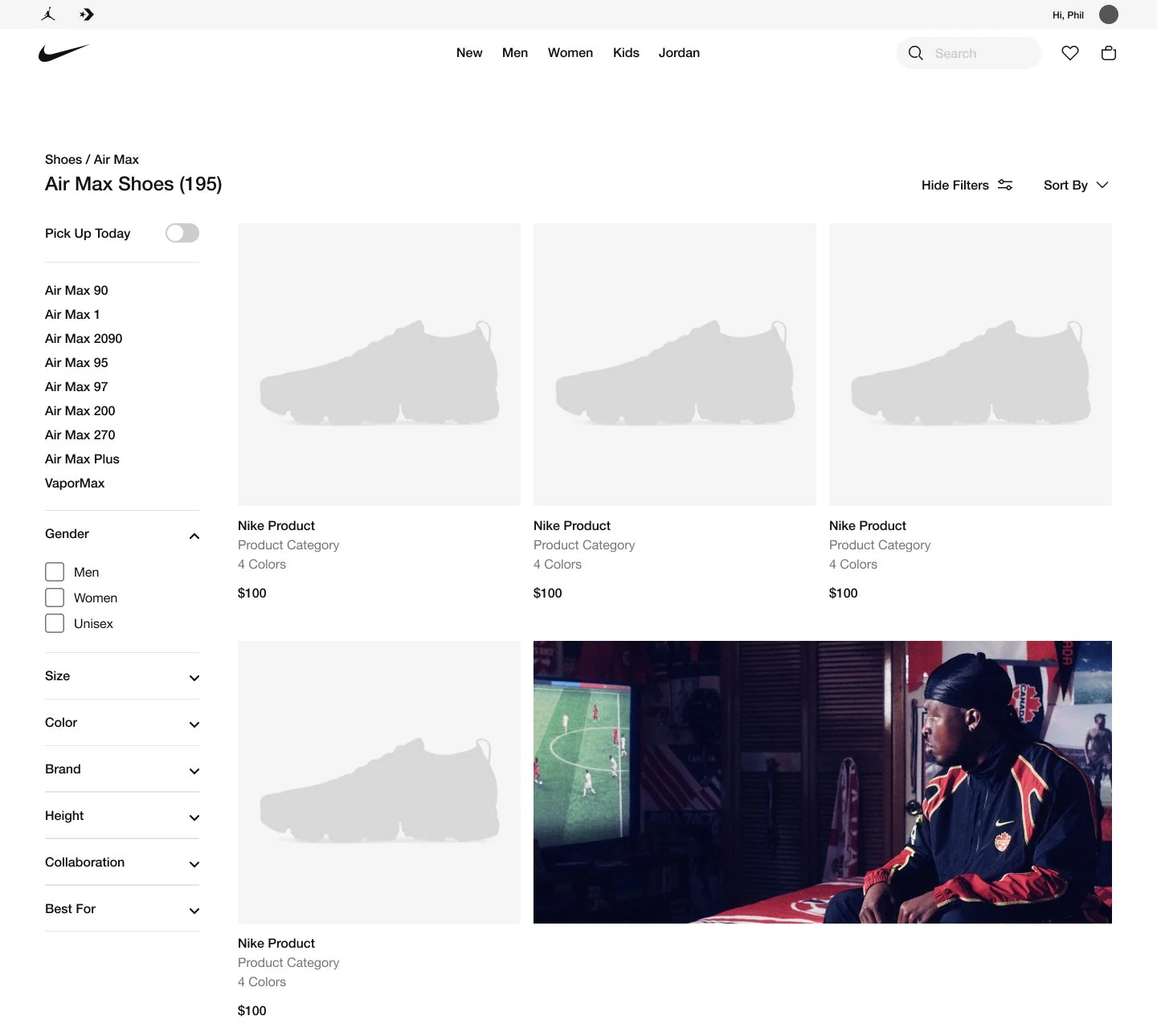
Task: Select the Air Max 95 category
Action: click(x=76, y=362)
